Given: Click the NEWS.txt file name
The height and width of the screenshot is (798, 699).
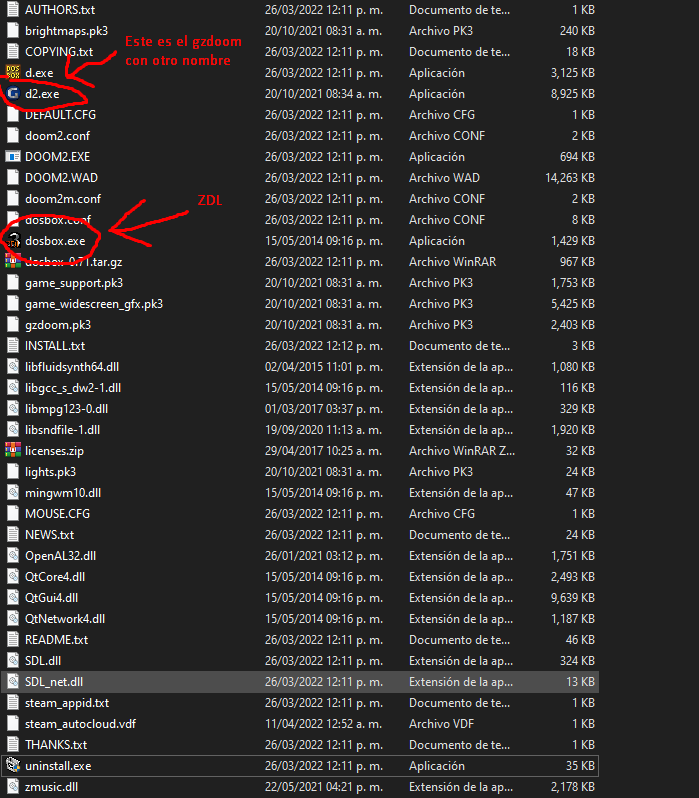Looking at the screenshot, I should pyautogui.click(x=49, y=535).
